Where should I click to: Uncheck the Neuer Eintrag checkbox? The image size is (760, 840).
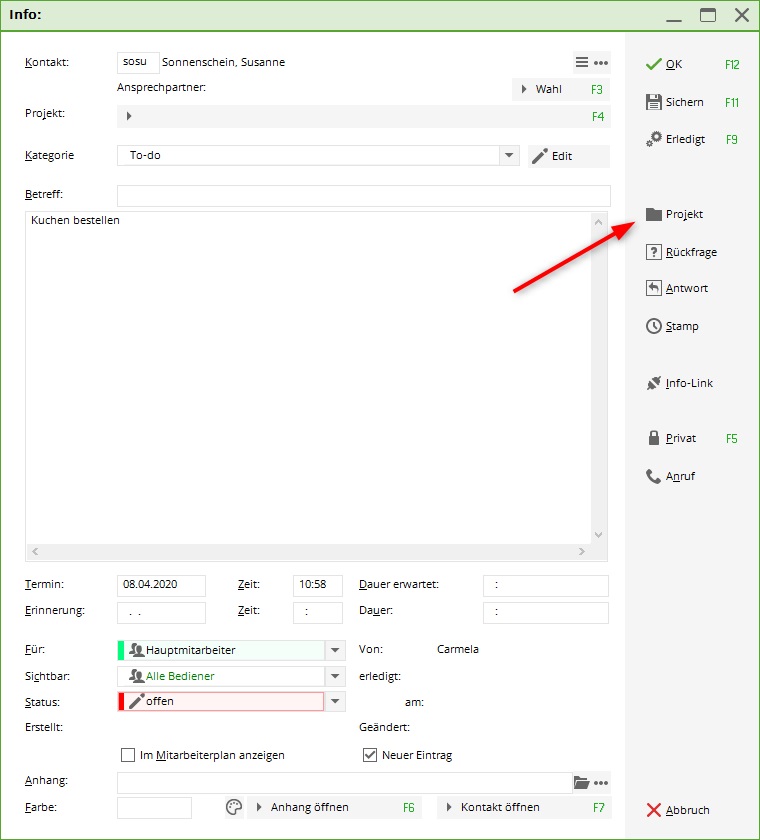370,755
